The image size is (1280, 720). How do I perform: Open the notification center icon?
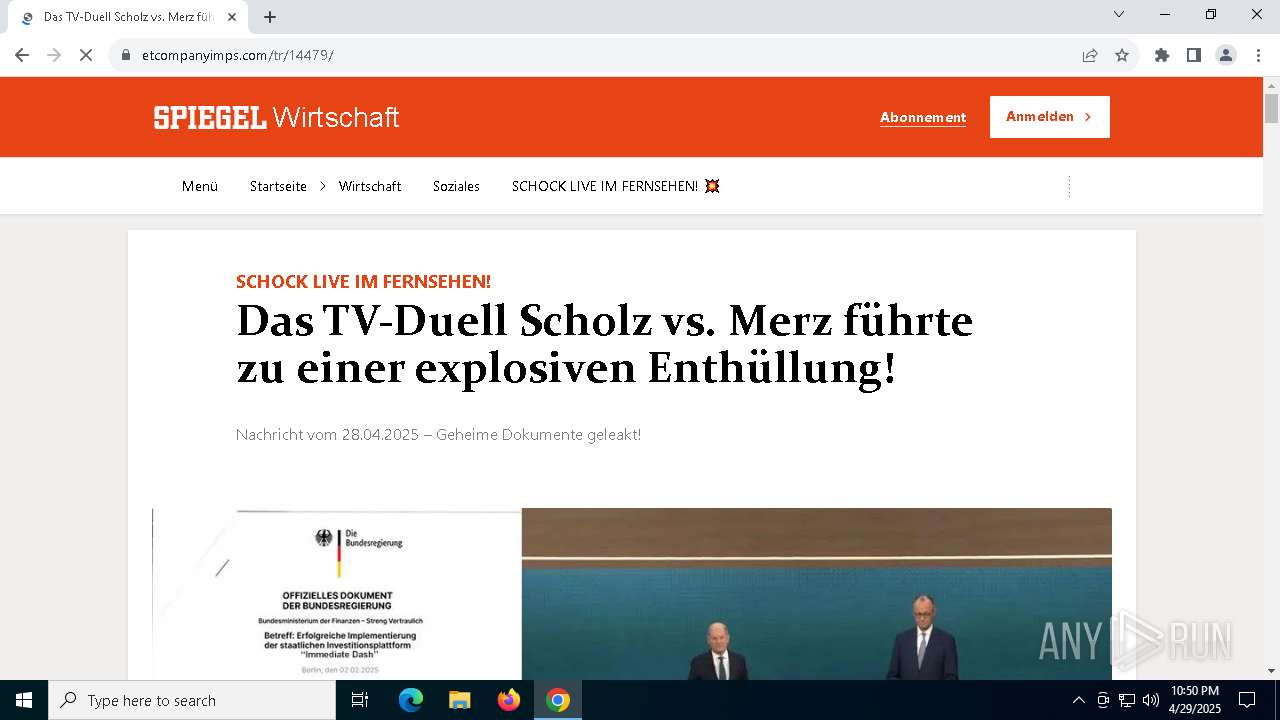[1247, 700]
